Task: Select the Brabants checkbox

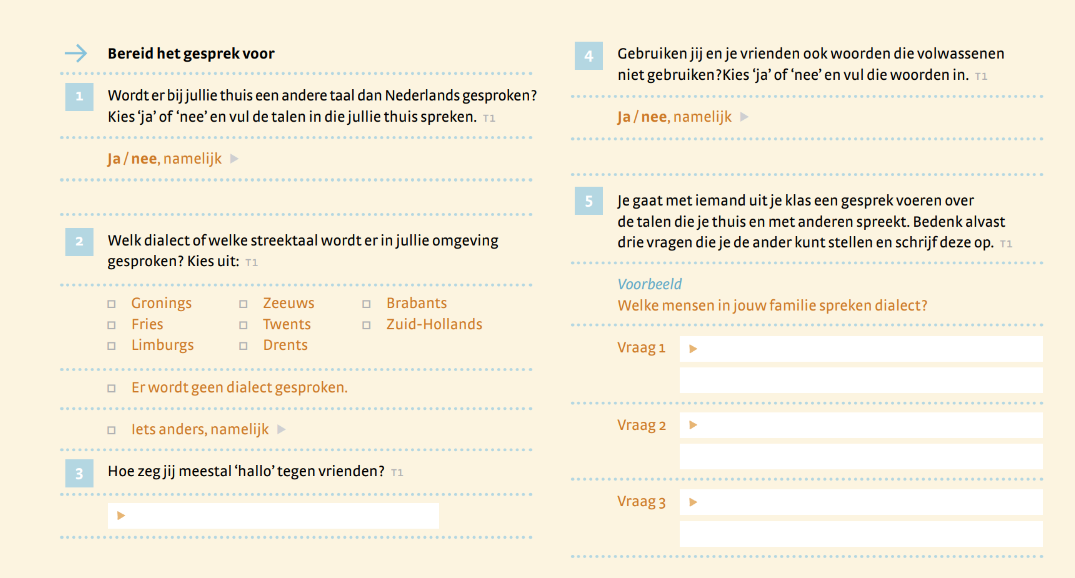Action: coord(366,304)
